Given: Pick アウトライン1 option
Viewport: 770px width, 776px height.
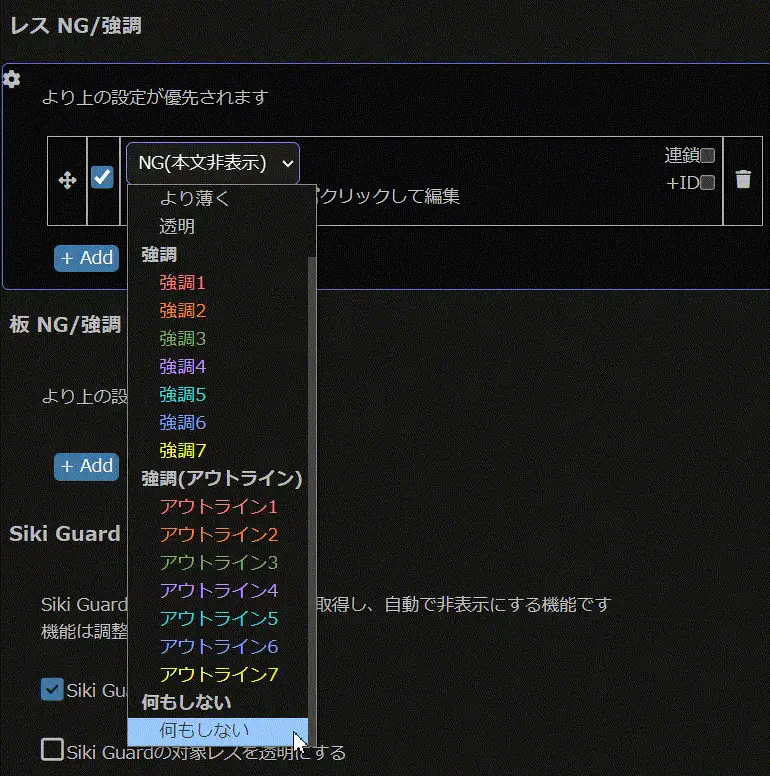Looking at the screenshot, I should tap(218, 506).
